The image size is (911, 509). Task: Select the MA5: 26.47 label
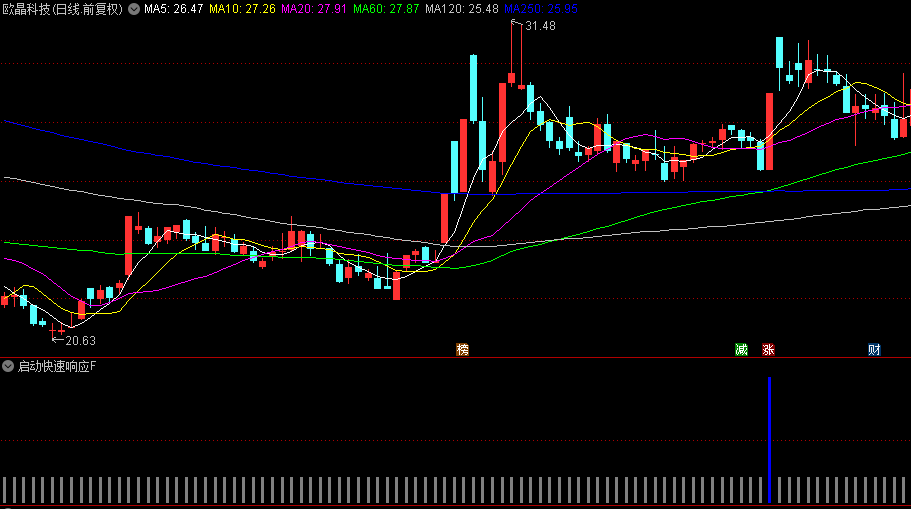(x=174, y=9)
